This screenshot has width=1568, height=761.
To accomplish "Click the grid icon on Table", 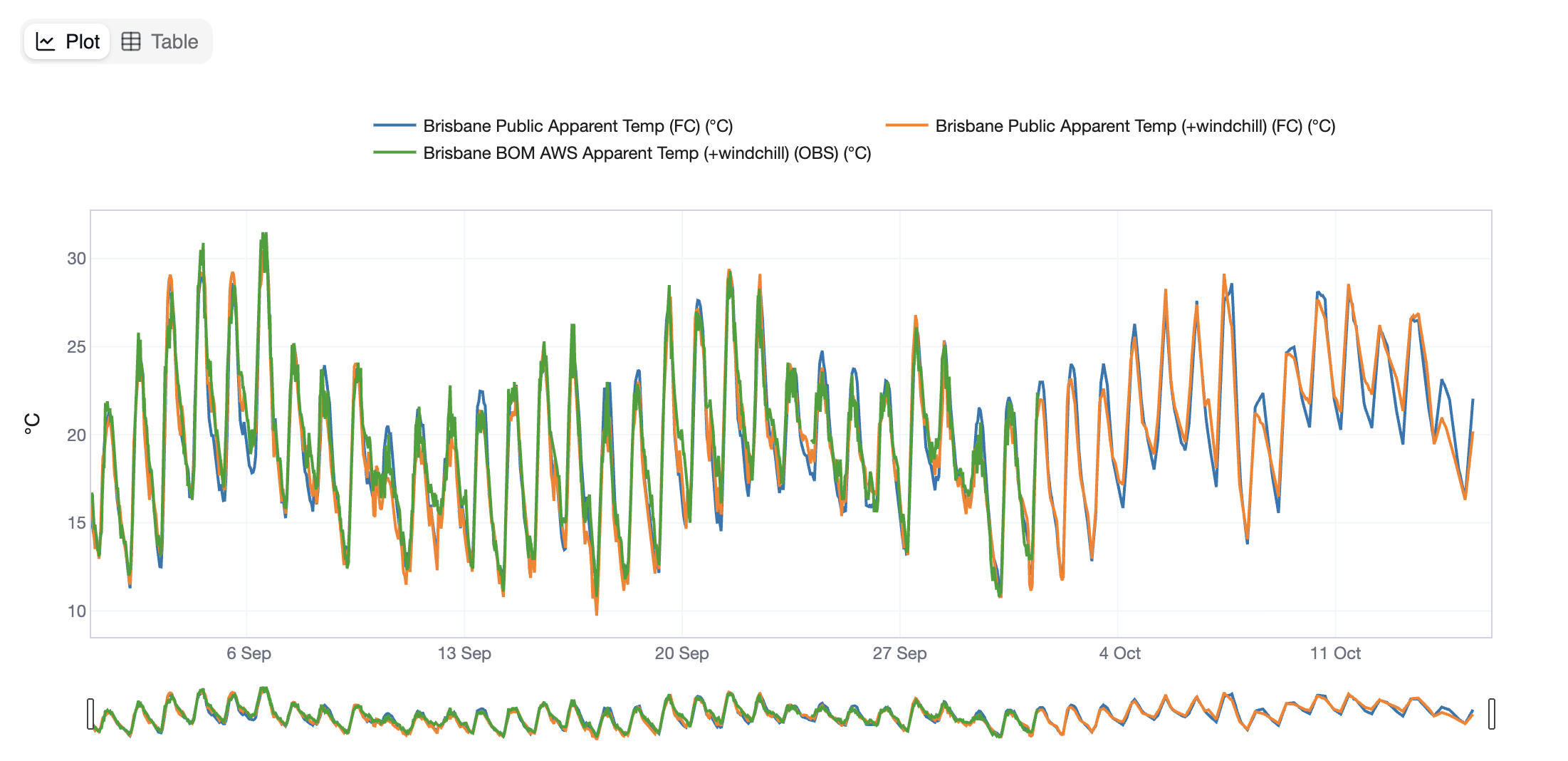I will click(131, 42).
